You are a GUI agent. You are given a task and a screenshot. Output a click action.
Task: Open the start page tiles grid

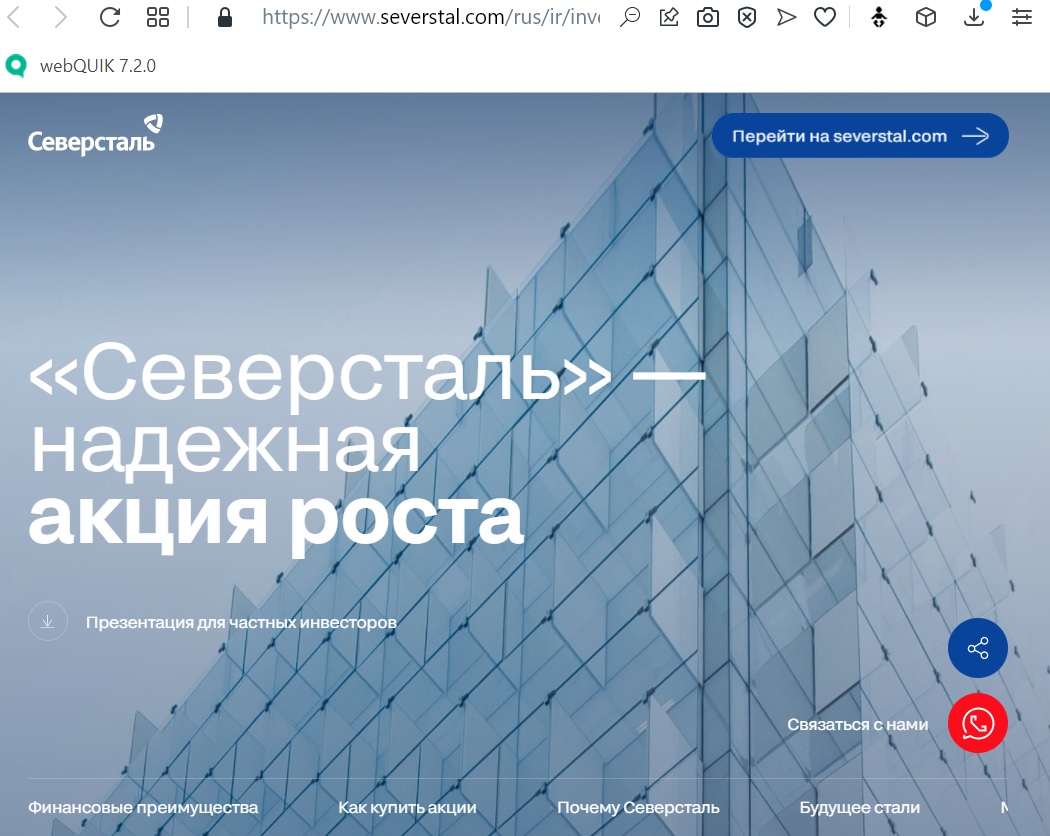coord(157,17)
